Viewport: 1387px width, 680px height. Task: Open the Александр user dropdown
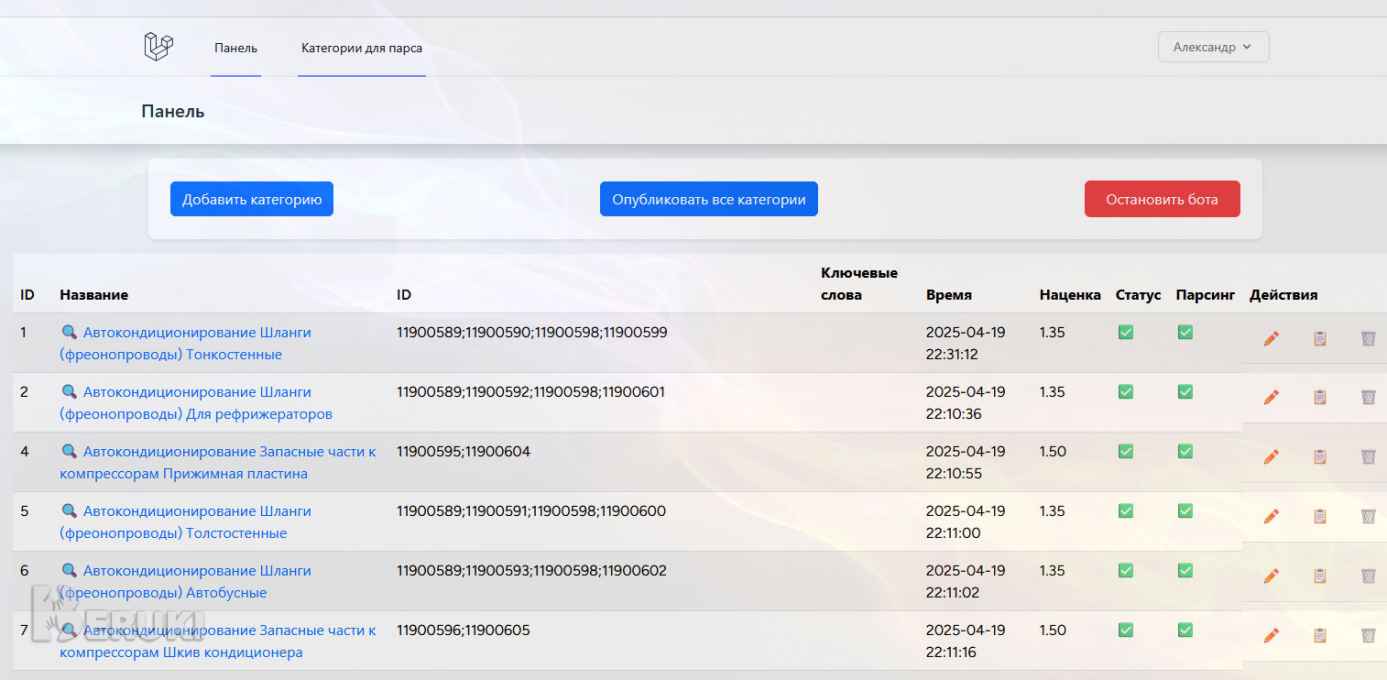[x=1212, y=47]
